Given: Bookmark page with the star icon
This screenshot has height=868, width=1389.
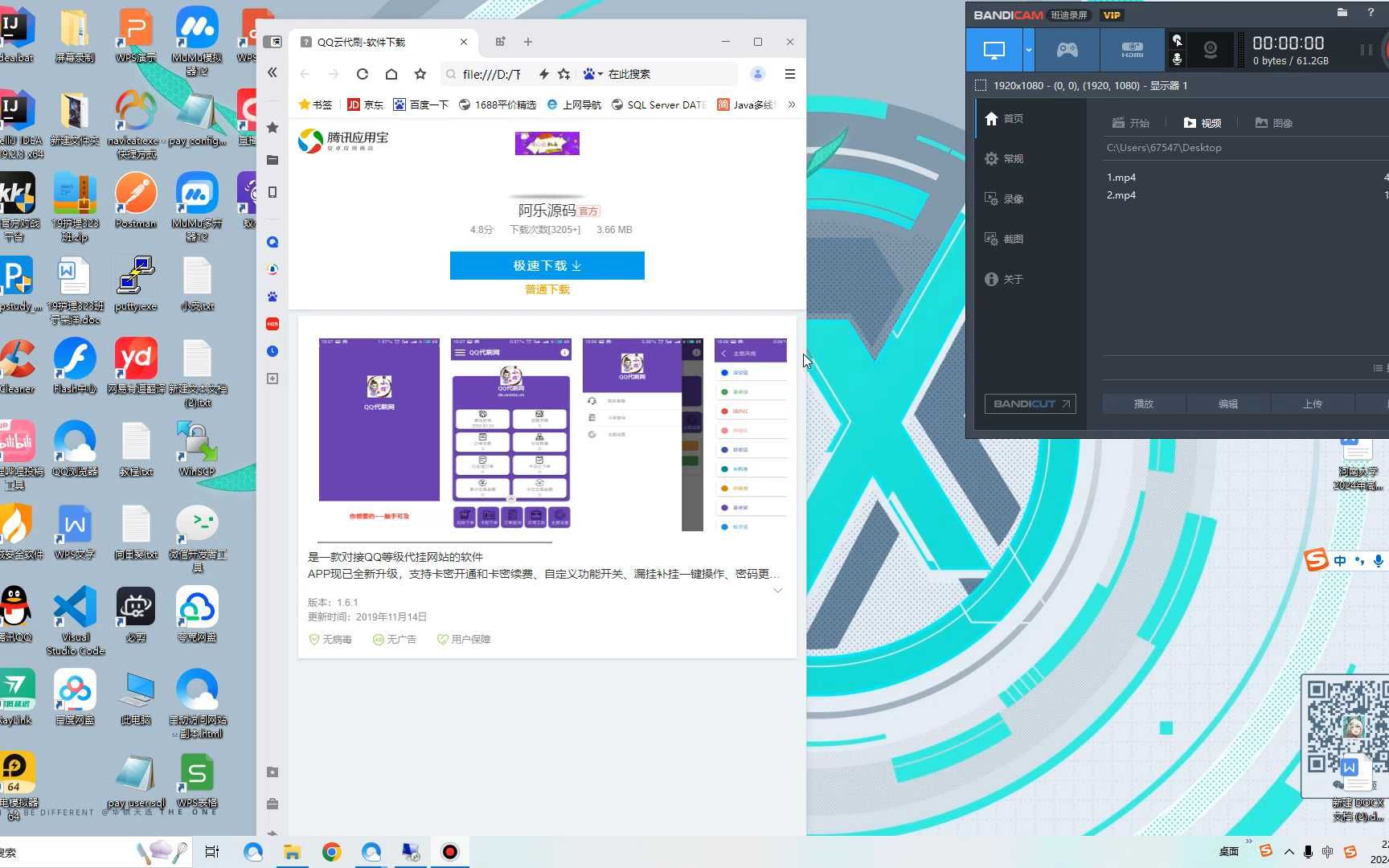Looking at the screenshot, I should (420, 74).
